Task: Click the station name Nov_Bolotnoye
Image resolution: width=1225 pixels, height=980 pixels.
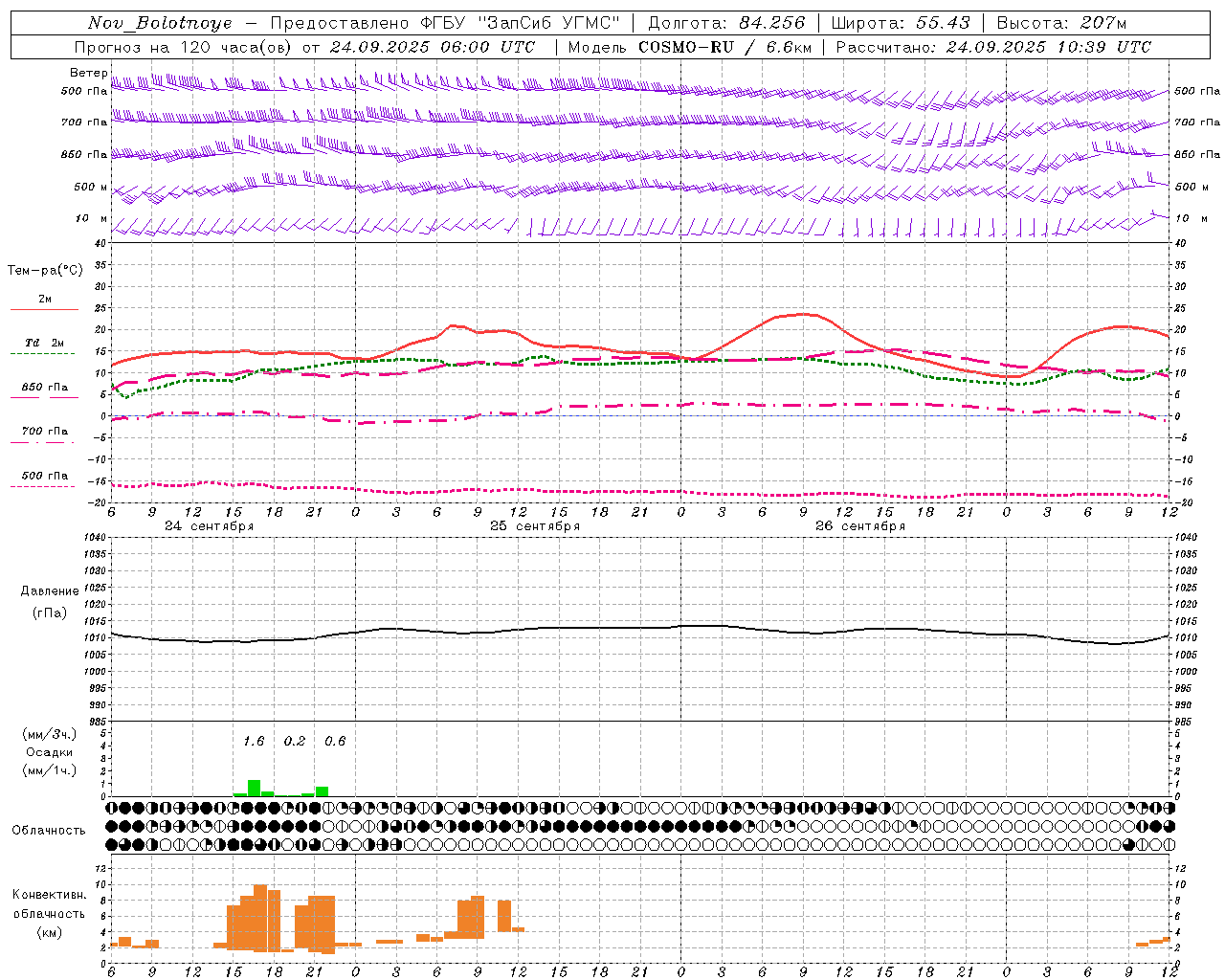Action: coord(160,23)
